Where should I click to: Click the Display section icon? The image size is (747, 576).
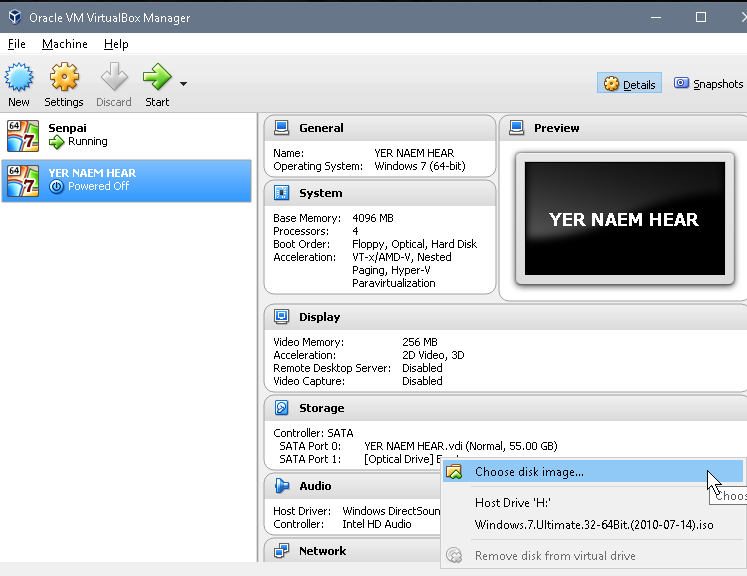282,317
